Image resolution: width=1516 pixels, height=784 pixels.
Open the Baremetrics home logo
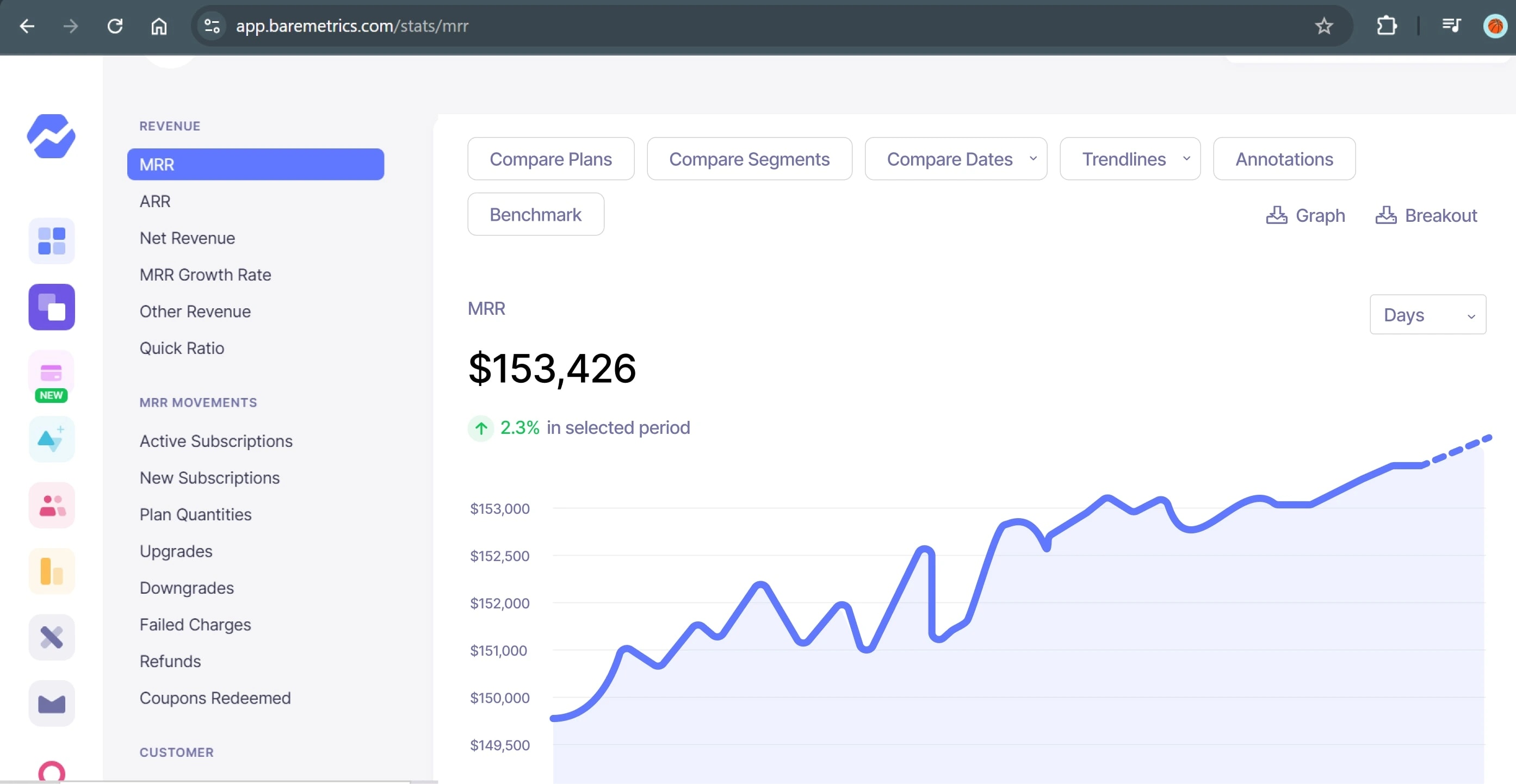pyautogui.click(x=51, y=136)
